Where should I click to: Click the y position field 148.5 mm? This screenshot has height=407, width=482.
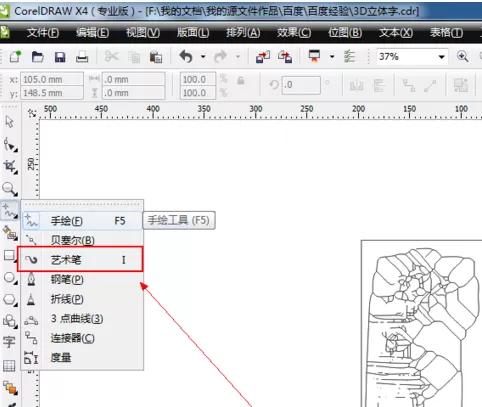coord(52,93)
